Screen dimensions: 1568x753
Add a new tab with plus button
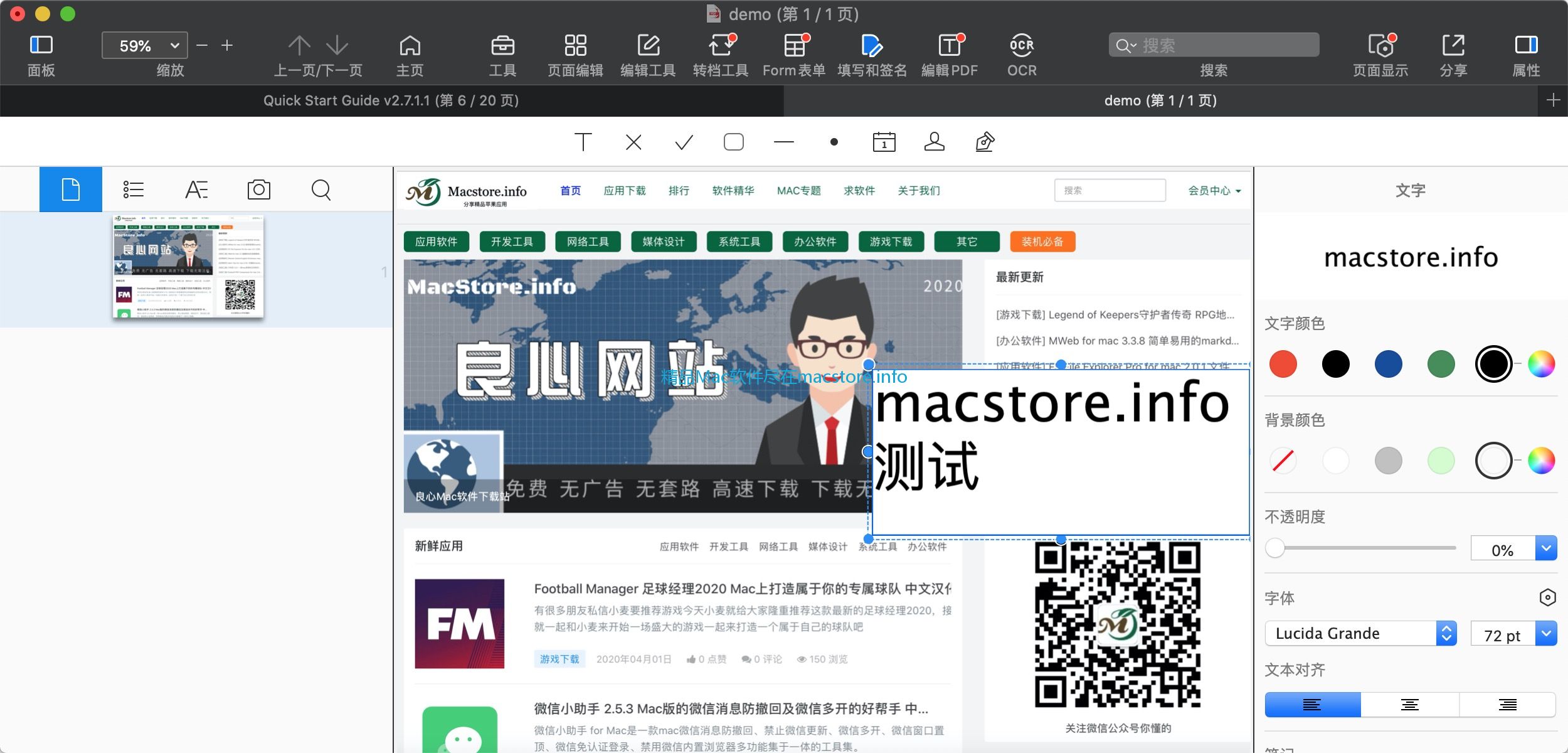1553,100
